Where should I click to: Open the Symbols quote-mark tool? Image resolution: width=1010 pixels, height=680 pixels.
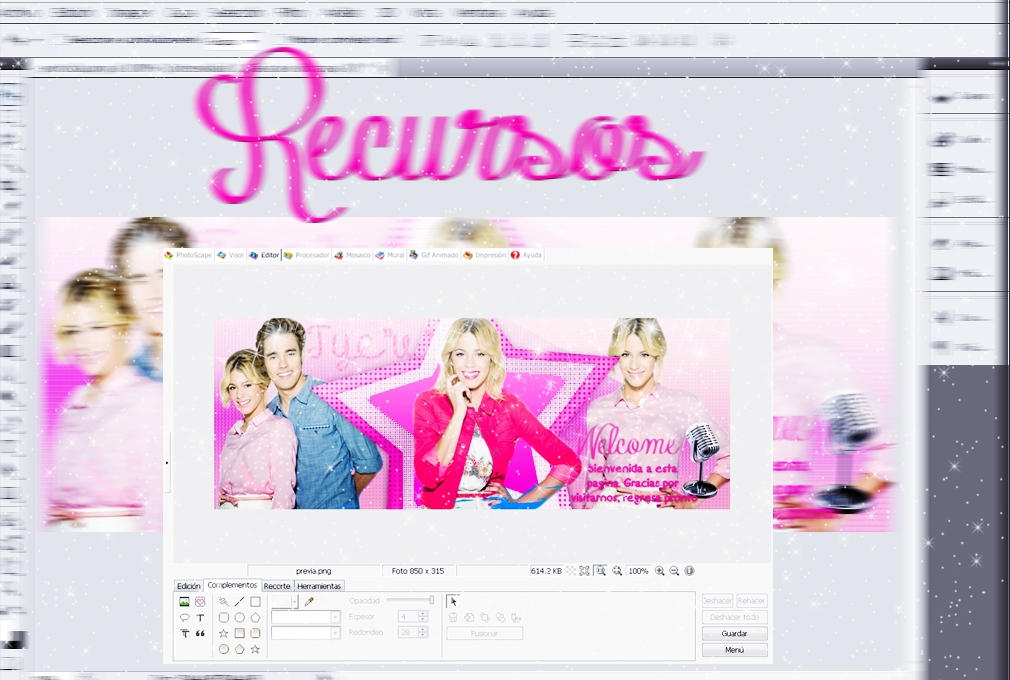pos(200,634)
